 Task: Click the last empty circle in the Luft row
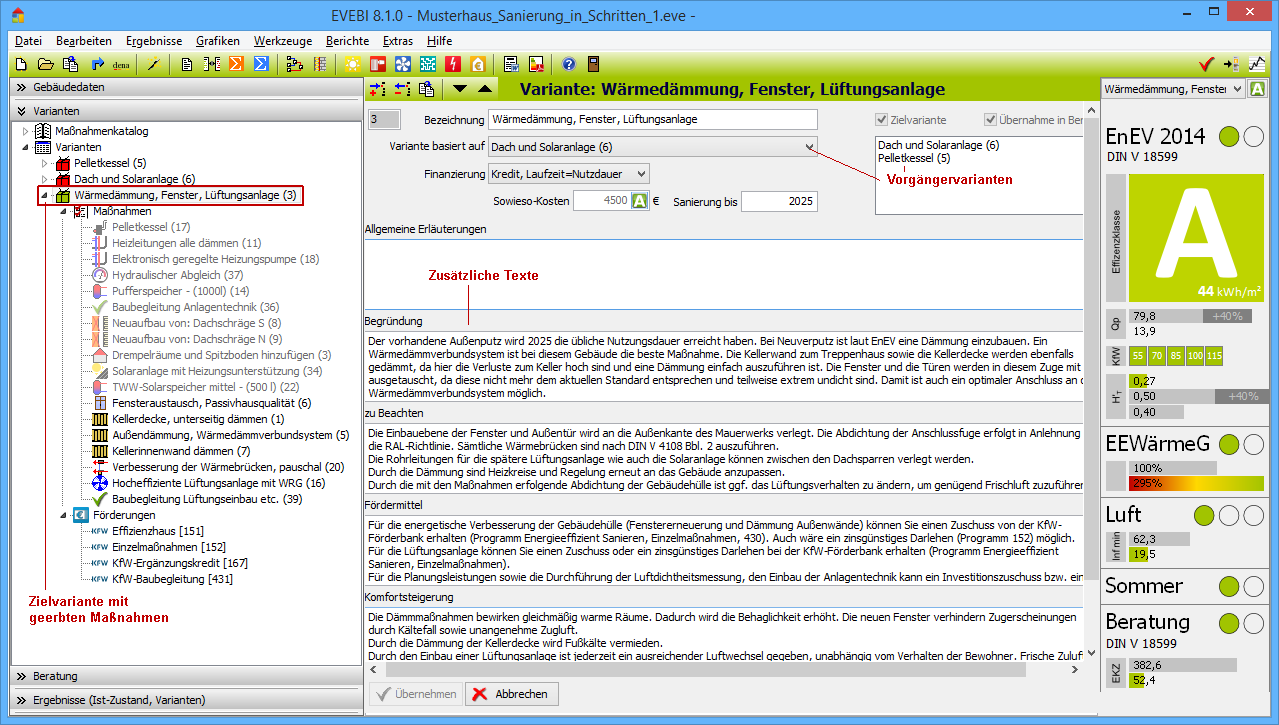(x=1254, y=515)
